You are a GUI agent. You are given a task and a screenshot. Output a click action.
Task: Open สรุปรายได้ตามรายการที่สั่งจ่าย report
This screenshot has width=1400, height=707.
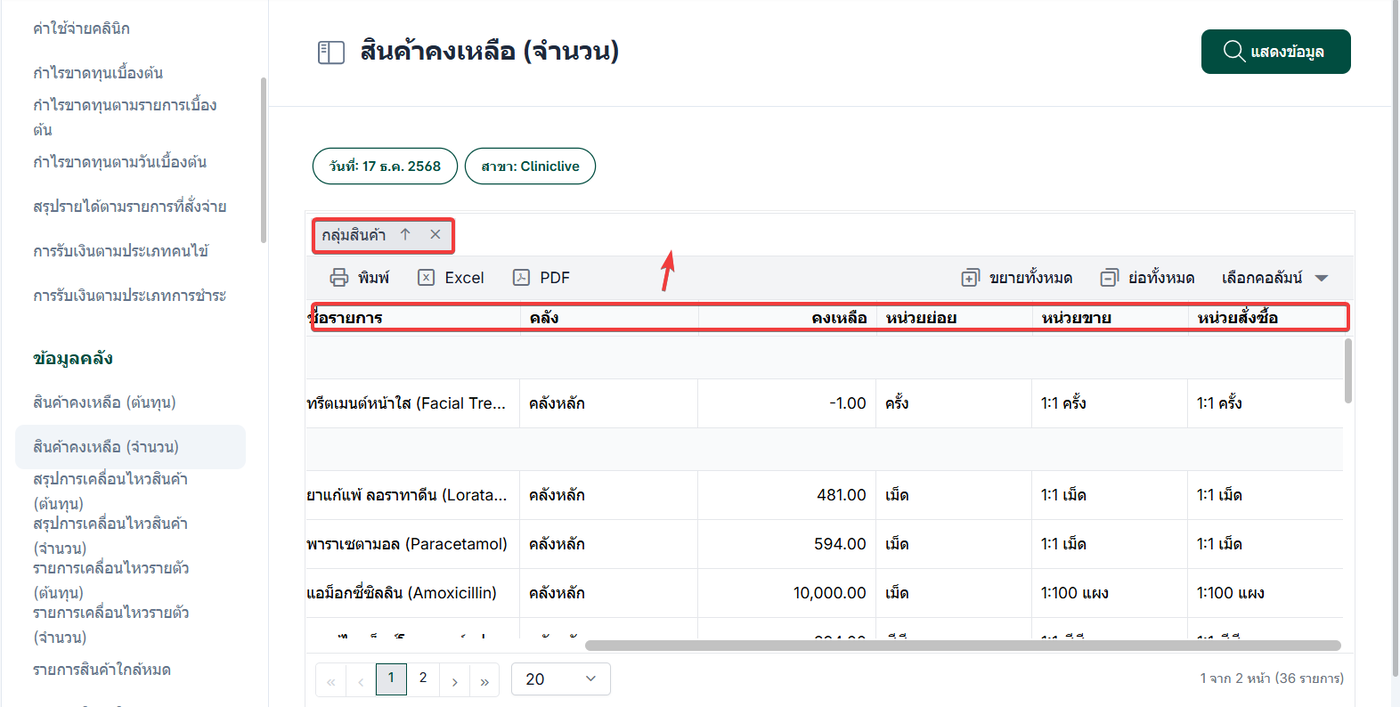(130, 207)
